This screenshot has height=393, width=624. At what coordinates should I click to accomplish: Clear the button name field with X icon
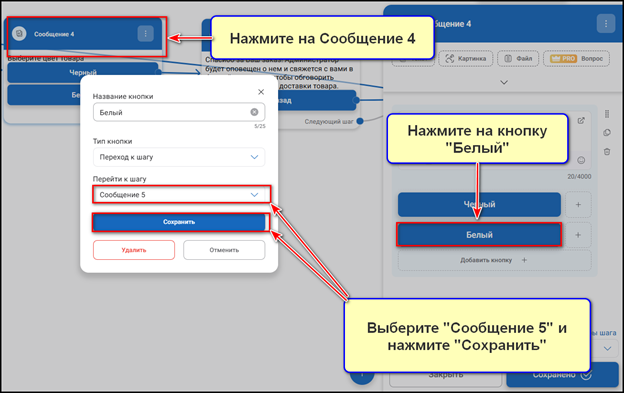click(254, 112)
